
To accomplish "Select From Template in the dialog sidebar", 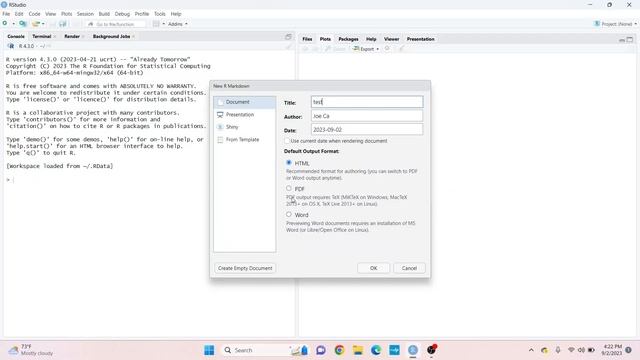I will (x=244, y=140).
